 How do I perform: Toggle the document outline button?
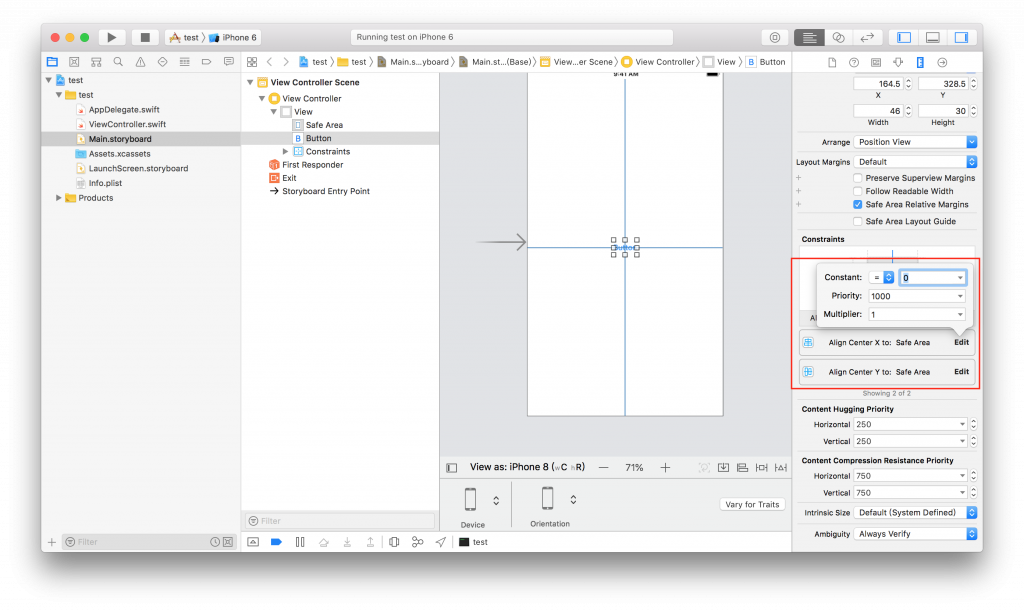[x=451, y=467]
